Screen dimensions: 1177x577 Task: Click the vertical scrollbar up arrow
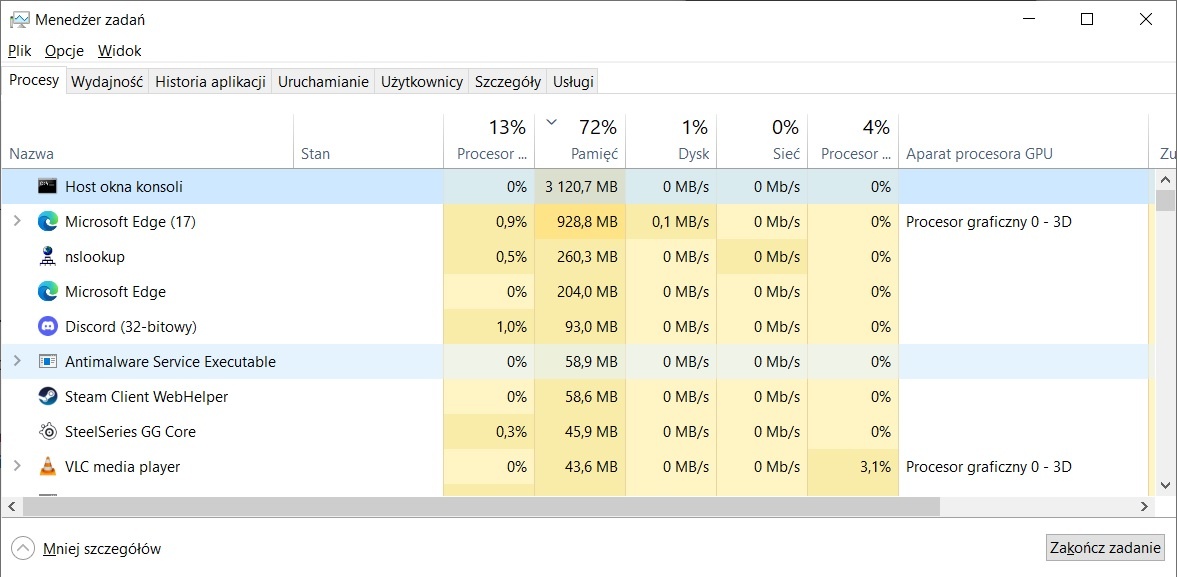(1165, 179)
